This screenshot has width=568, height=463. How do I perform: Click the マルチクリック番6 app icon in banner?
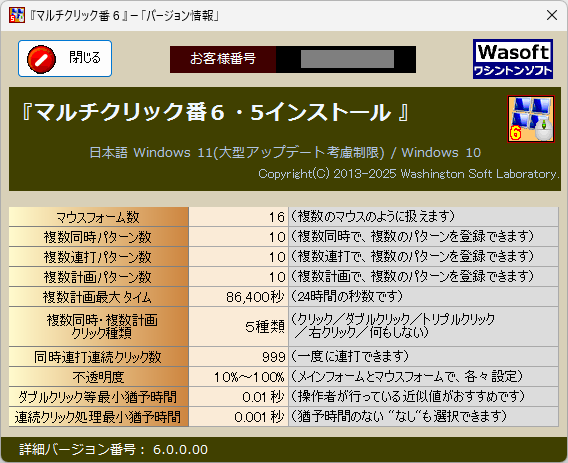531,119
